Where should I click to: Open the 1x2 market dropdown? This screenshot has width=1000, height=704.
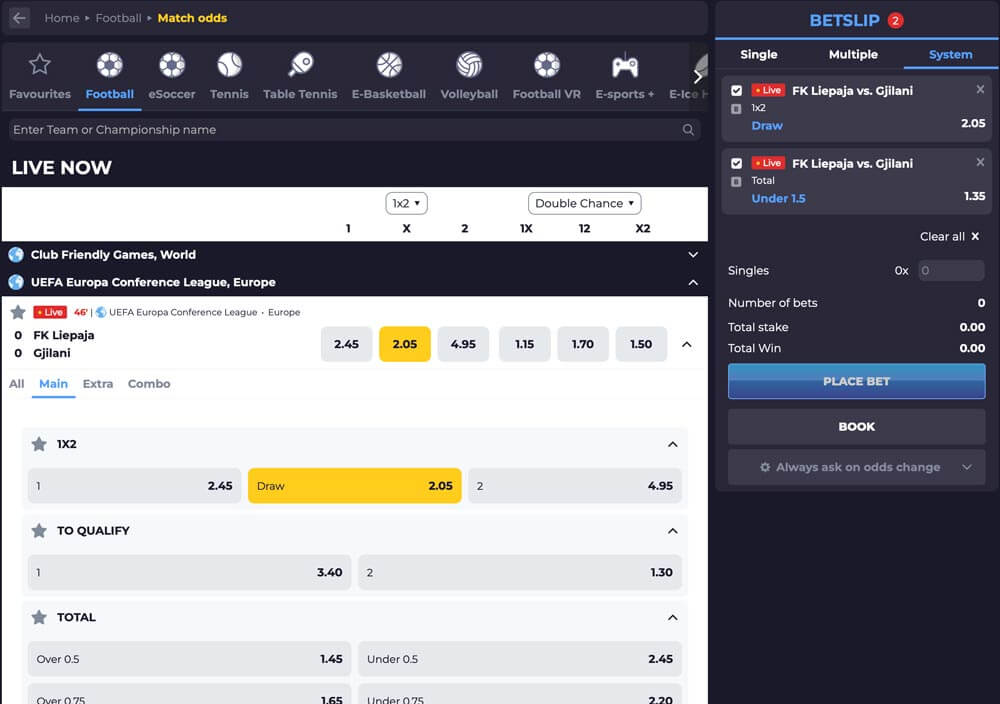point(406,203)
